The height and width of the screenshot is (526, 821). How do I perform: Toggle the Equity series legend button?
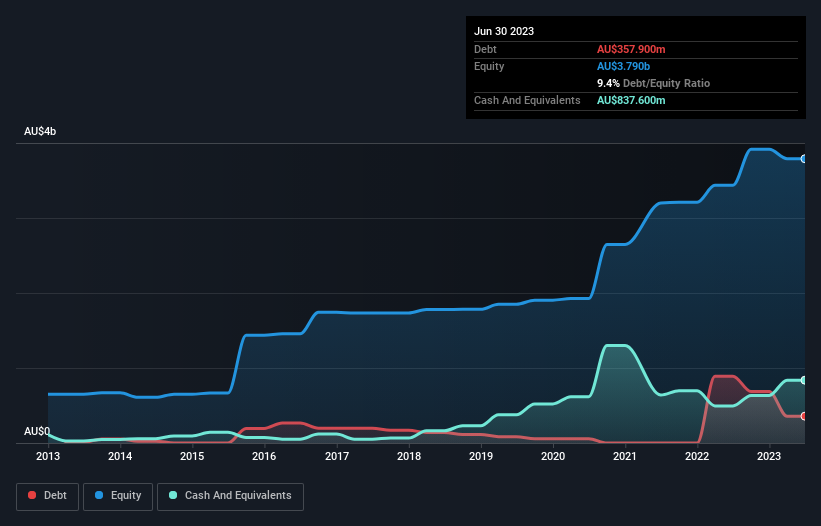point(118,496)
